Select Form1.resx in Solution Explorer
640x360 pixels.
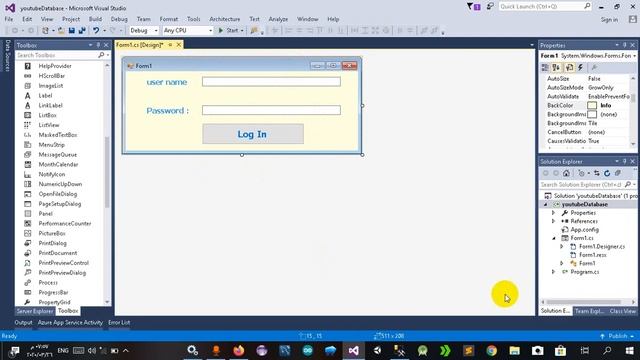(x=592, y=255)
